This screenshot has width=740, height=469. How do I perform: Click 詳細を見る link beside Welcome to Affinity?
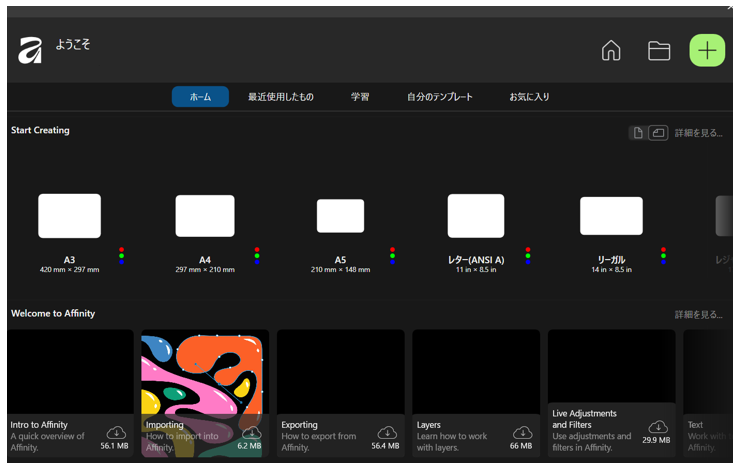pos(698,314)
